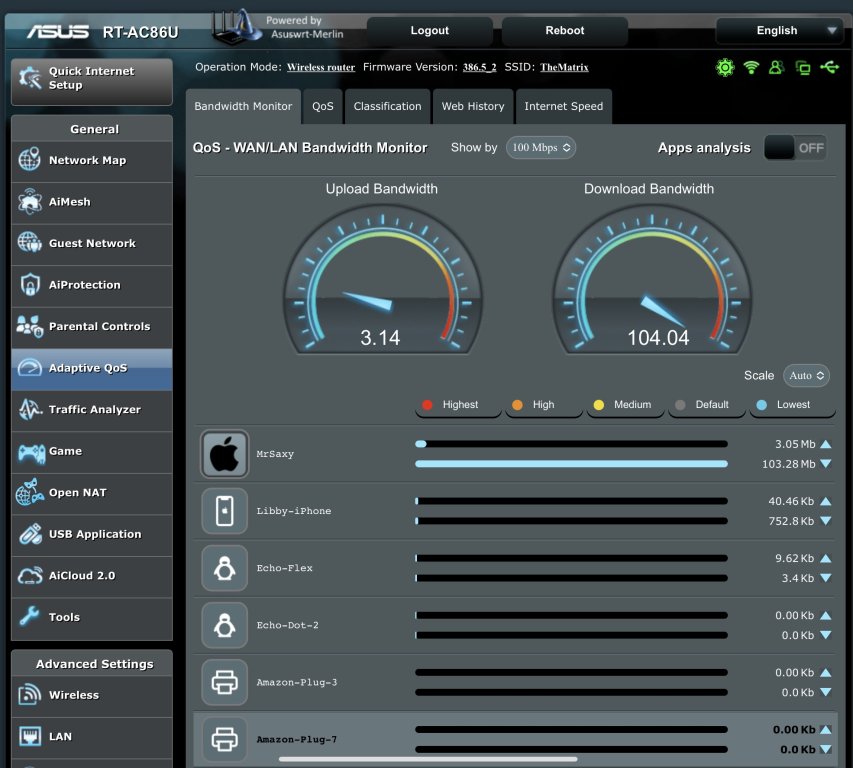Viewport: 853px width, 768px height.
Task: Open the TheMatrix SSID link
Action: [564, 67]
